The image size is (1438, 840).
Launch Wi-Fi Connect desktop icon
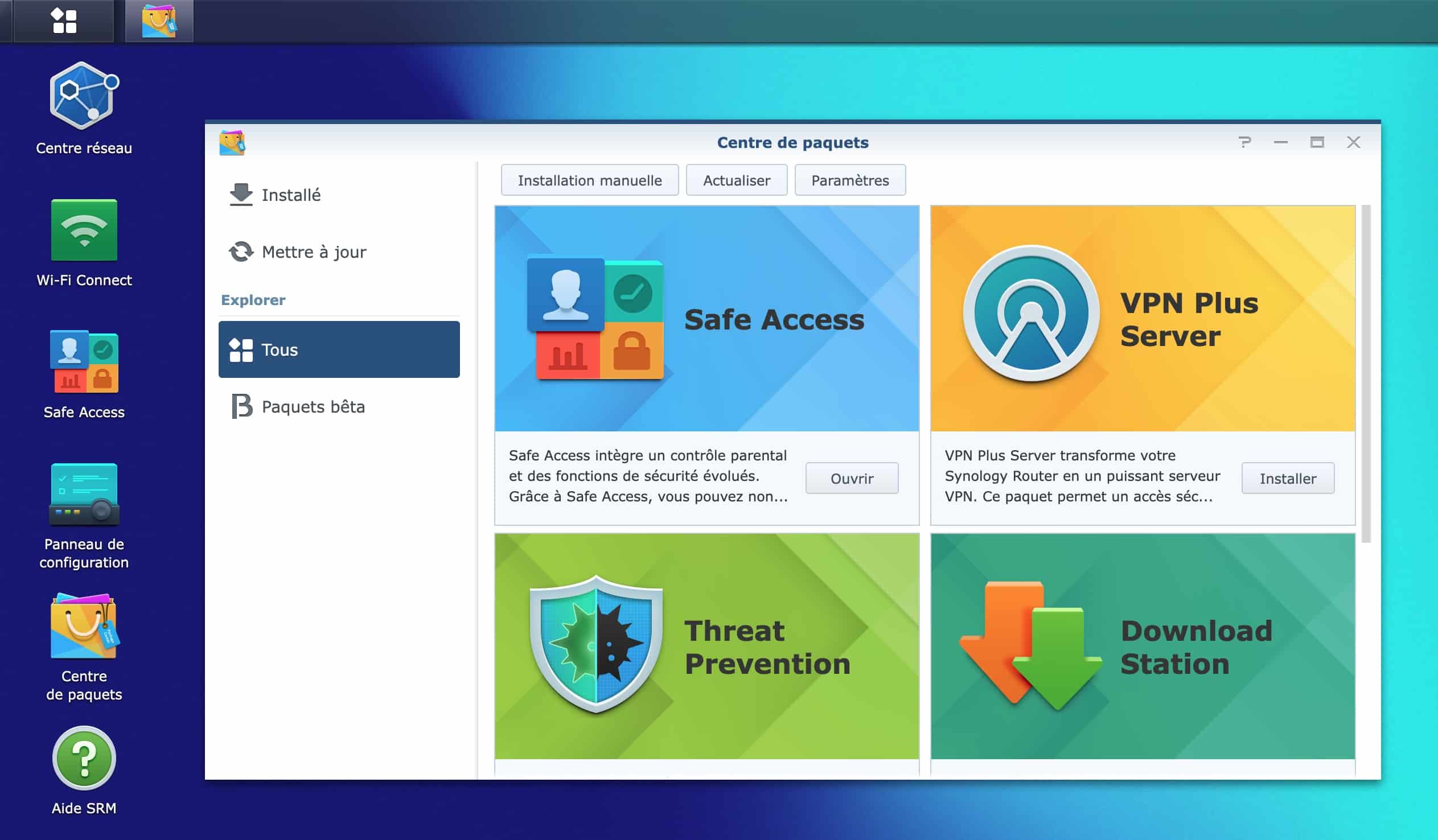tap(84, 243)
